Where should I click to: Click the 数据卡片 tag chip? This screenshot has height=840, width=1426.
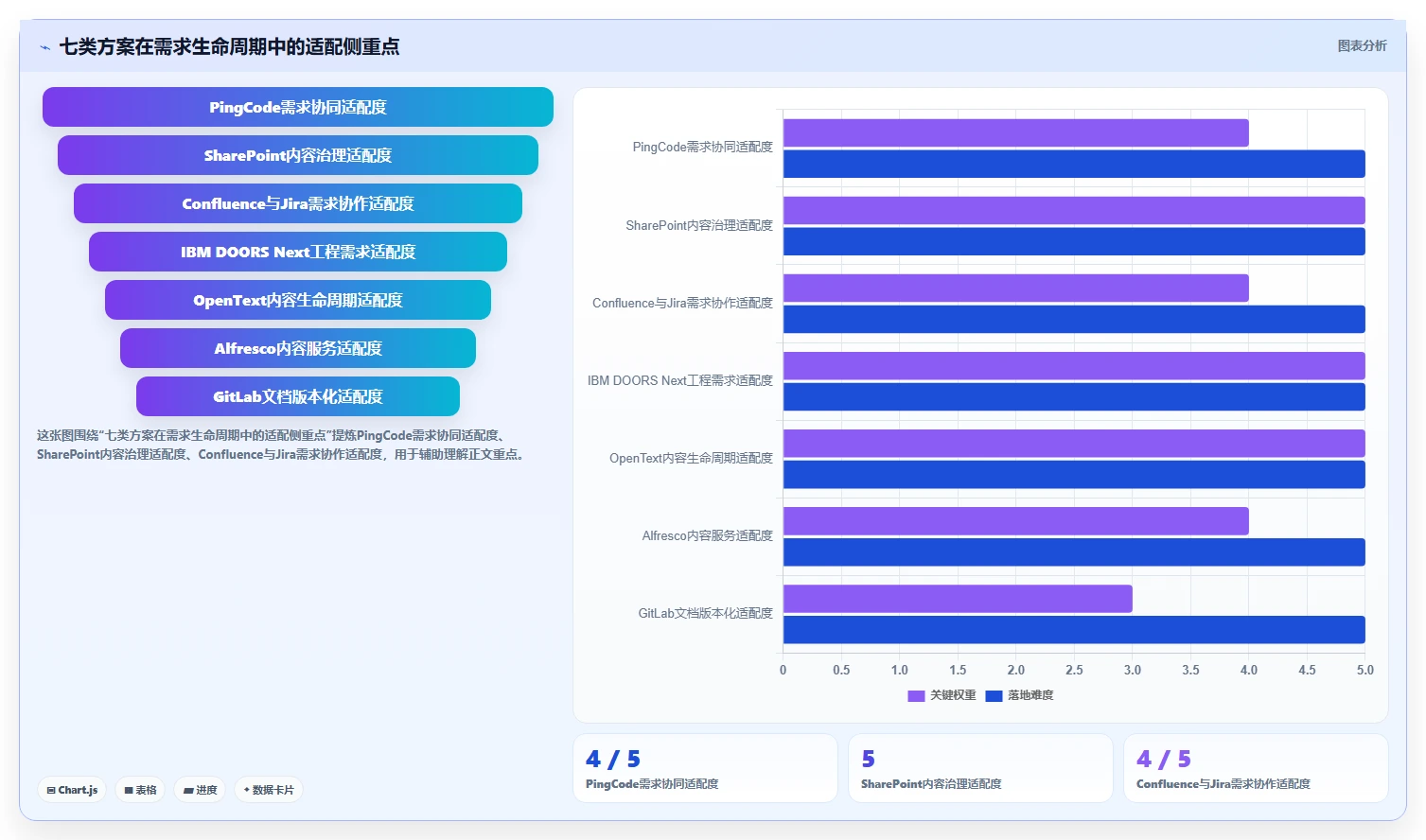pyautogui.click(x=269, y=790)
